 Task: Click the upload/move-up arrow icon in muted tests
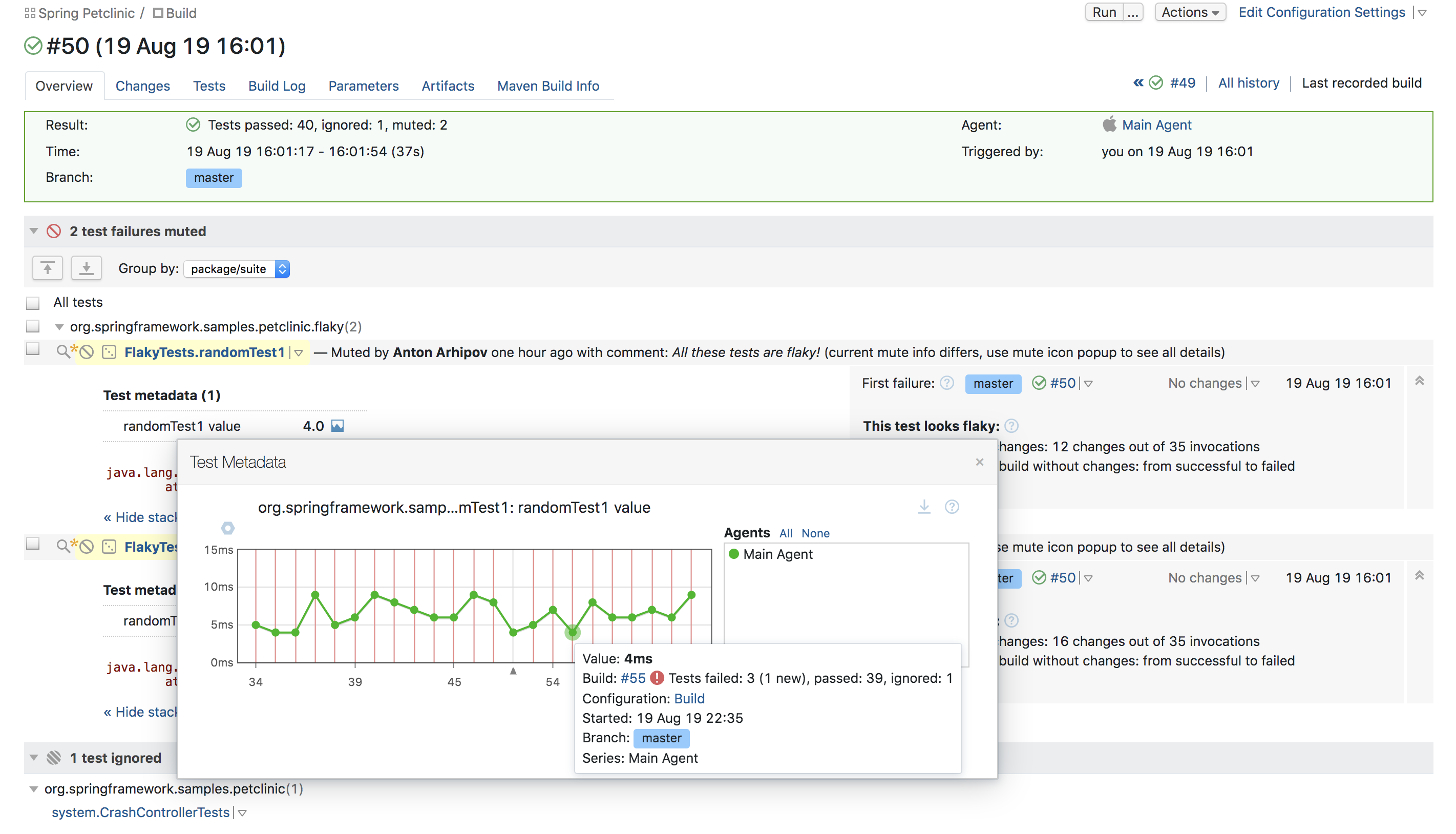[x=48, y=268]
